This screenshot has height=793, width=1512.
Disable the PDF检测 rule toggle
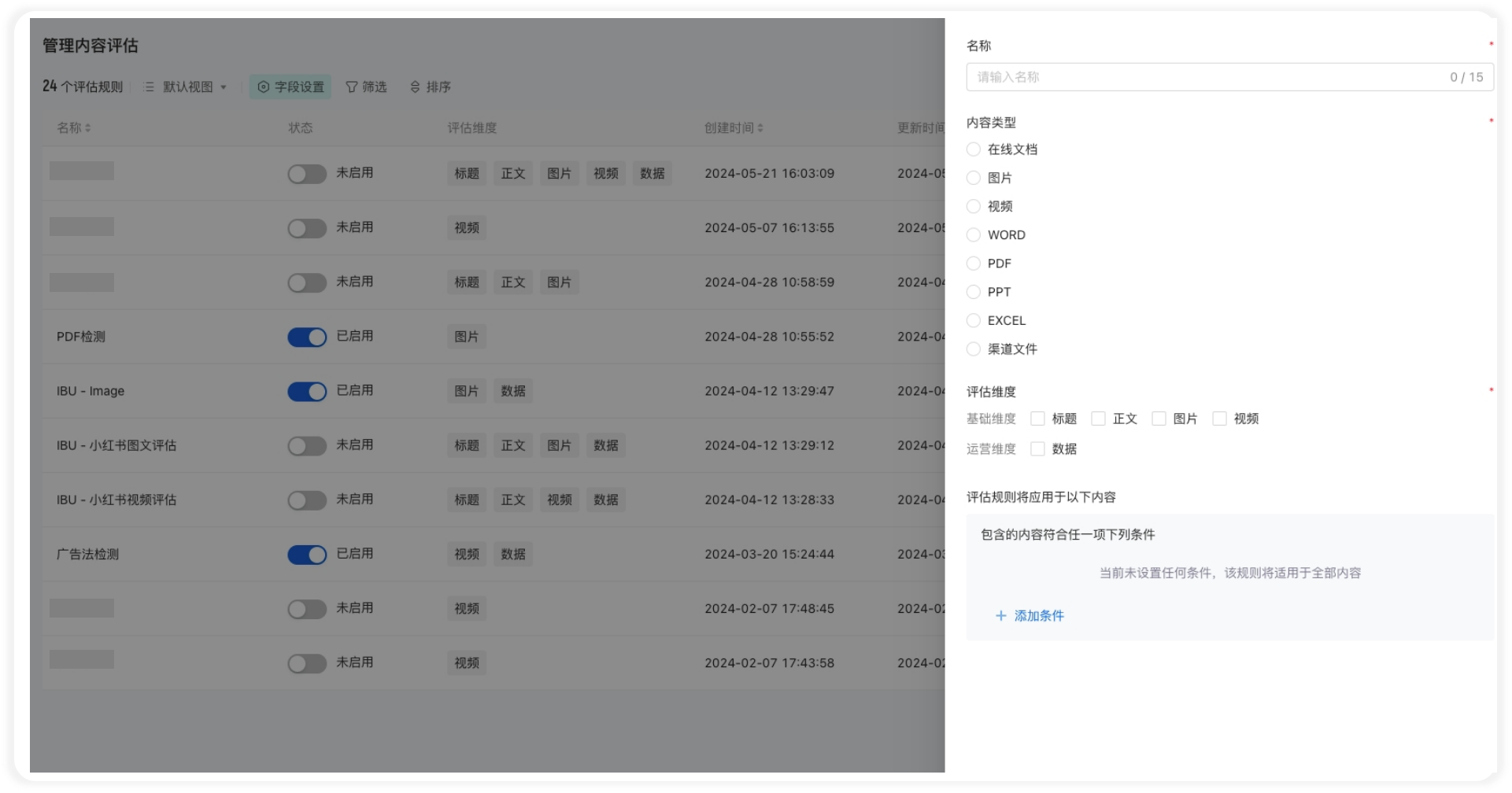tap(307, 337)
